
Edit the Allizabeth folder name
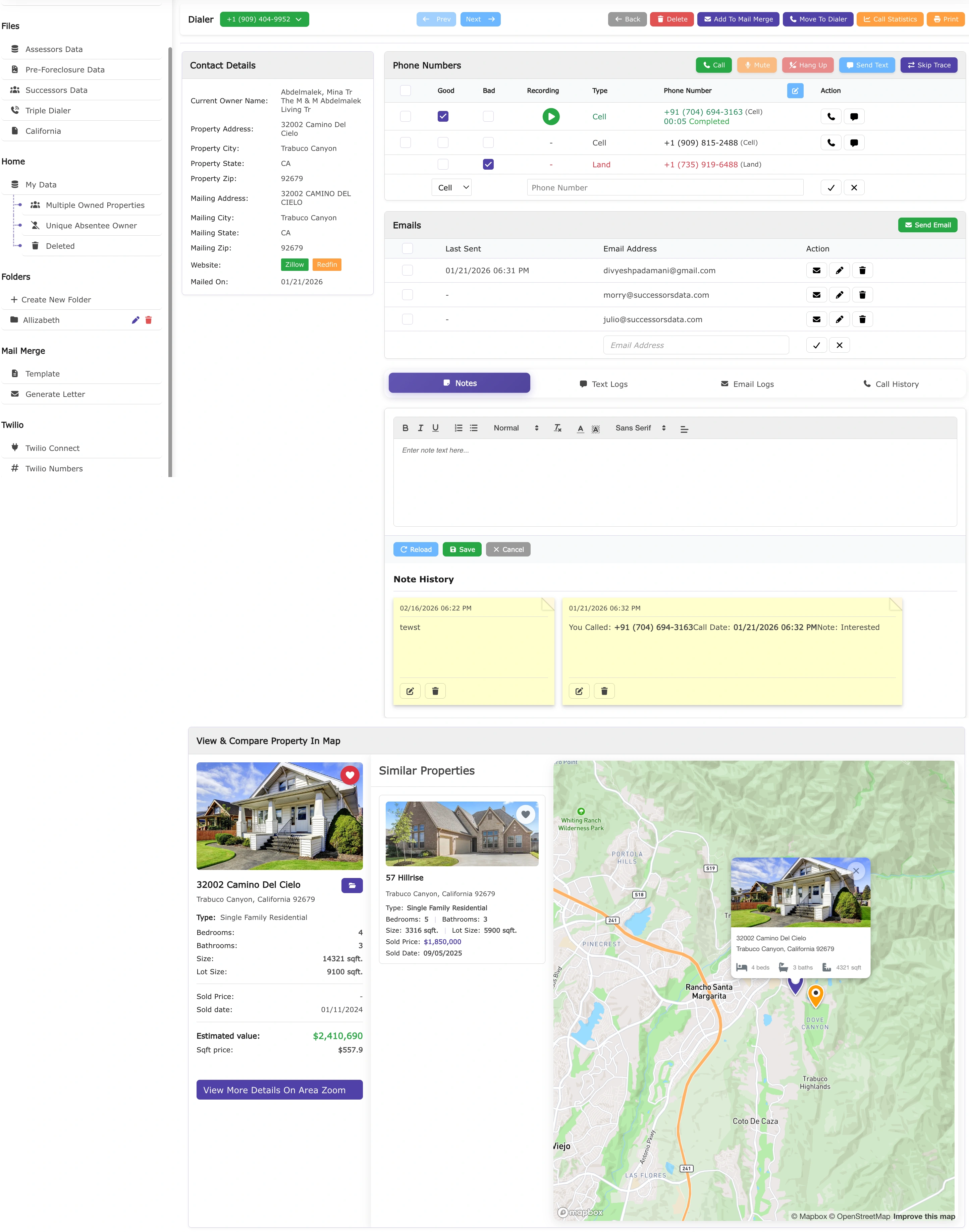[x=135, y=320]
